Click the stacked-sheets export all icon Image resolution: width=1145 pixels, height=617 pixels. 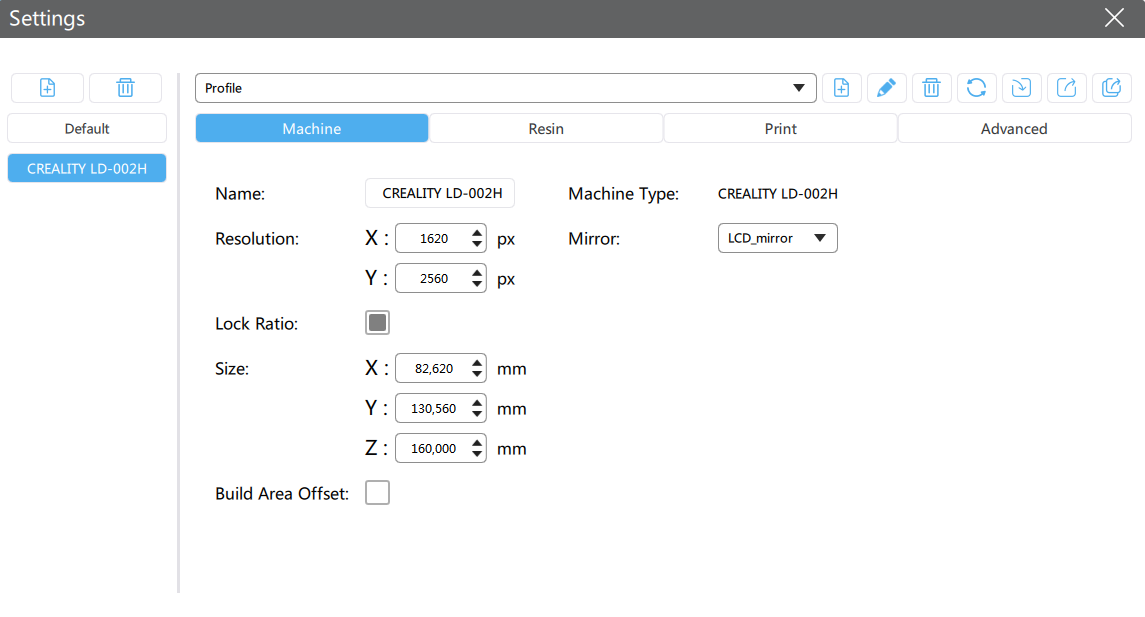(1111, 88)
